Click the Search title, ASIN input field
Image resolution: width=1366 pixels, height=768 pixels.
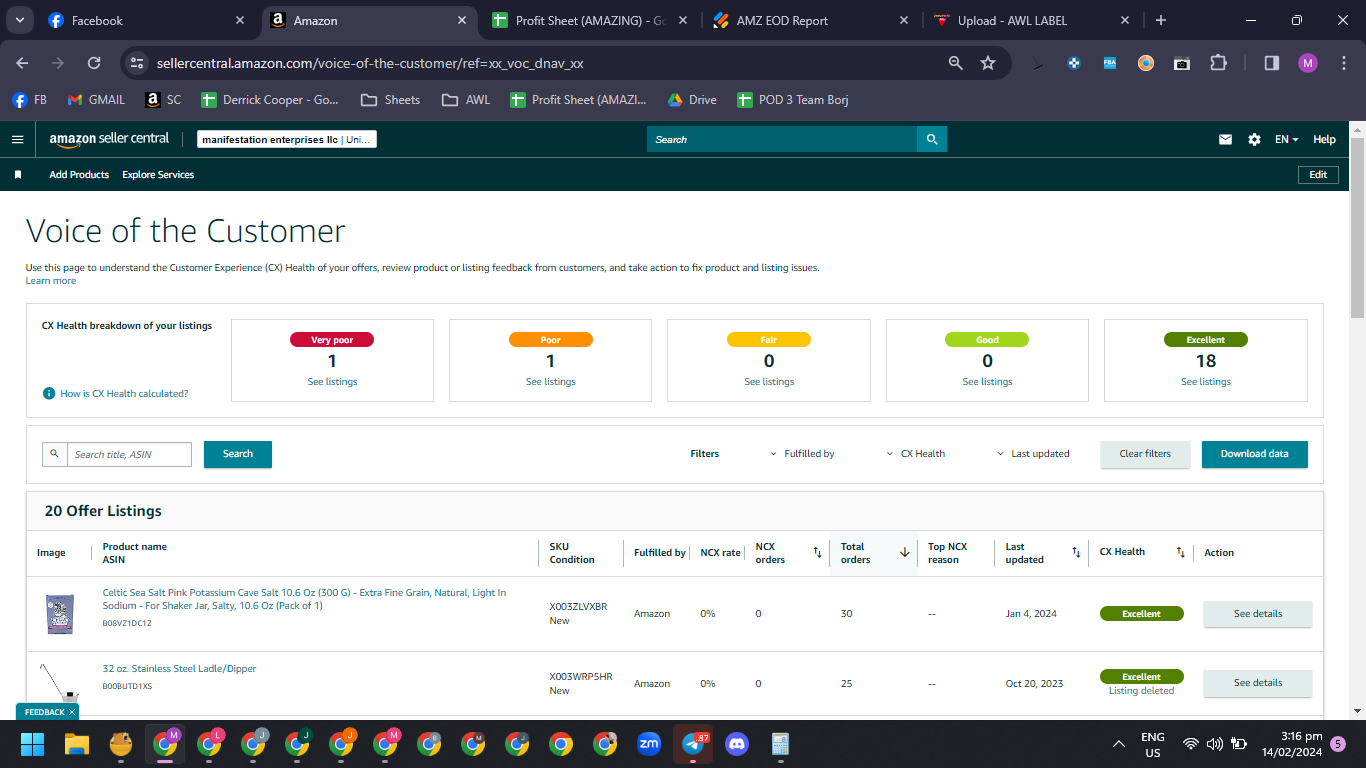[129, 454]
